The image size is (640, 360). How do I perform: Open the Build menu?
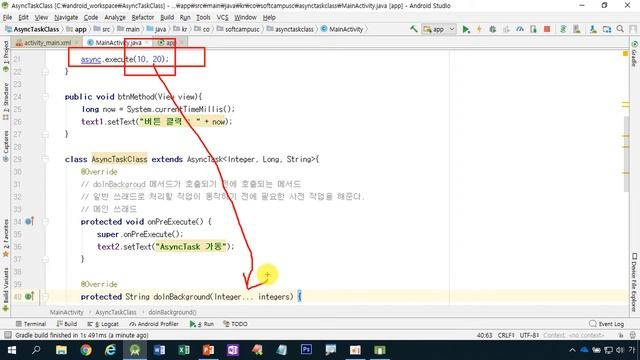167,17
